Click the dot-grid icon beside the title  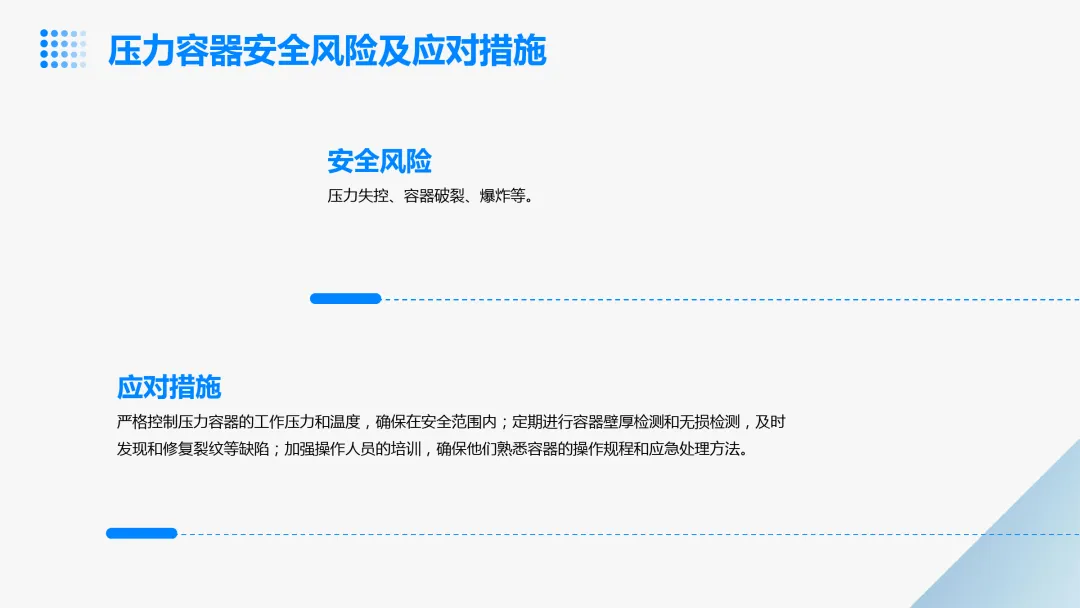(62, 50)
